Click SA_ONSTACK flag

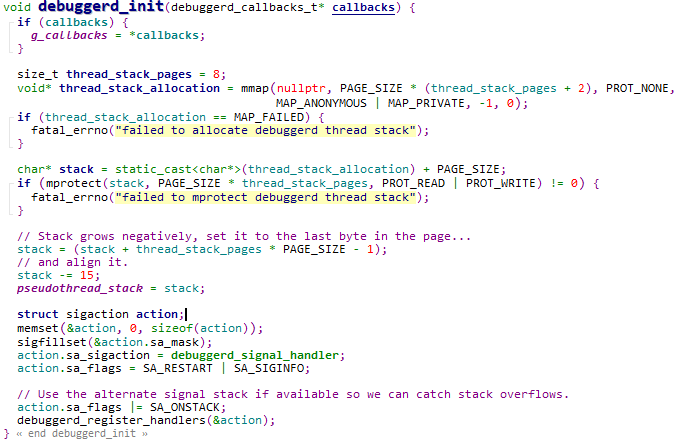(x=185, y=408)
